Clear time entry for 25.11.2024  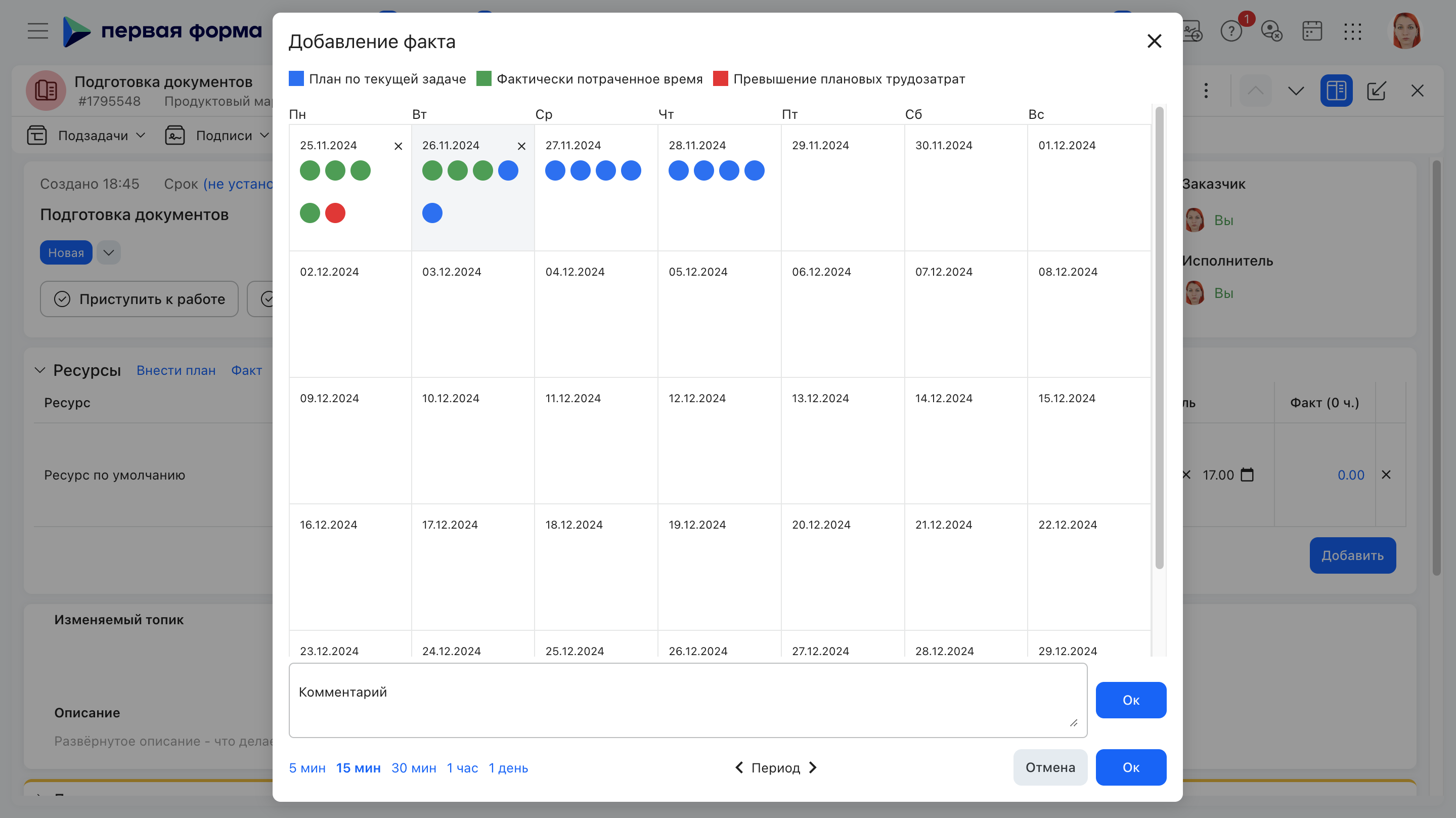tap(399, 146)
